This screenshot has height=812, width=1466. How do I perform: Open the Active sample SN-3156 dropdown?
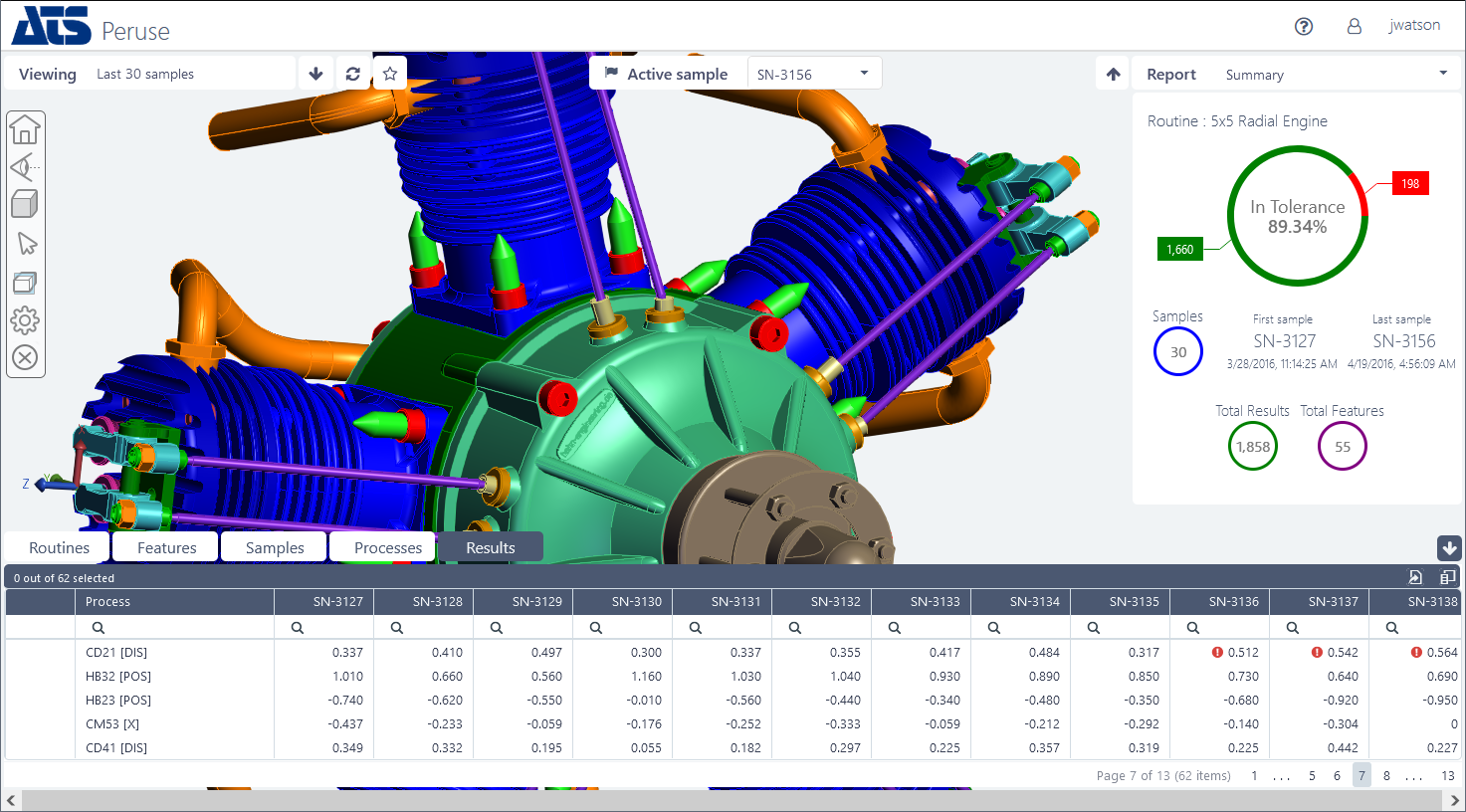pos(814,74)
